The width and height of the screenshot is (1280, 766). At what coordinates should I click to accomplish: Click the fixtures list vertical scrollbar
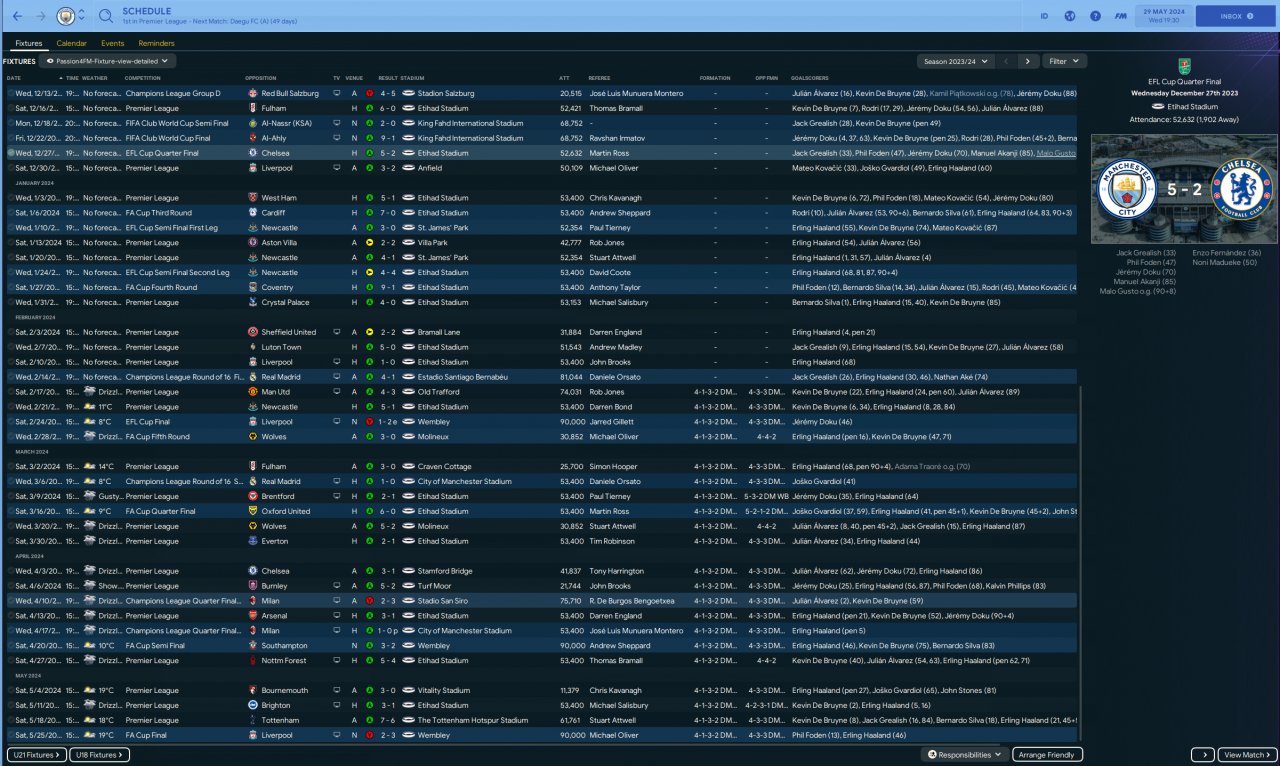click(x=1080, y=563)
